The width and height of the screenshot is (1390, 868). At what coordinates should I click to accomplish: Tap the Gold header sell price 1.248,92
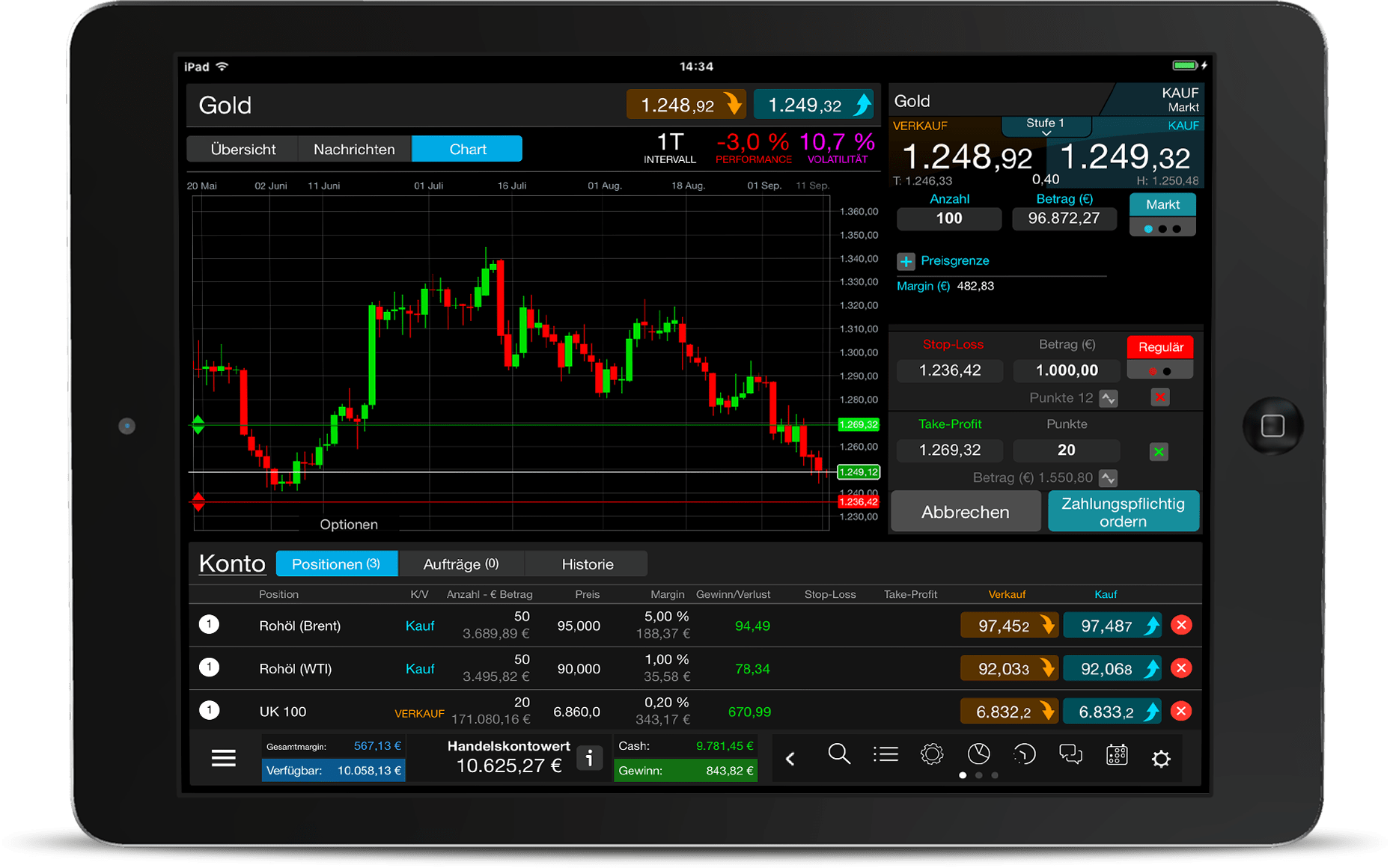pyautogui.click(x=686, y=105)
